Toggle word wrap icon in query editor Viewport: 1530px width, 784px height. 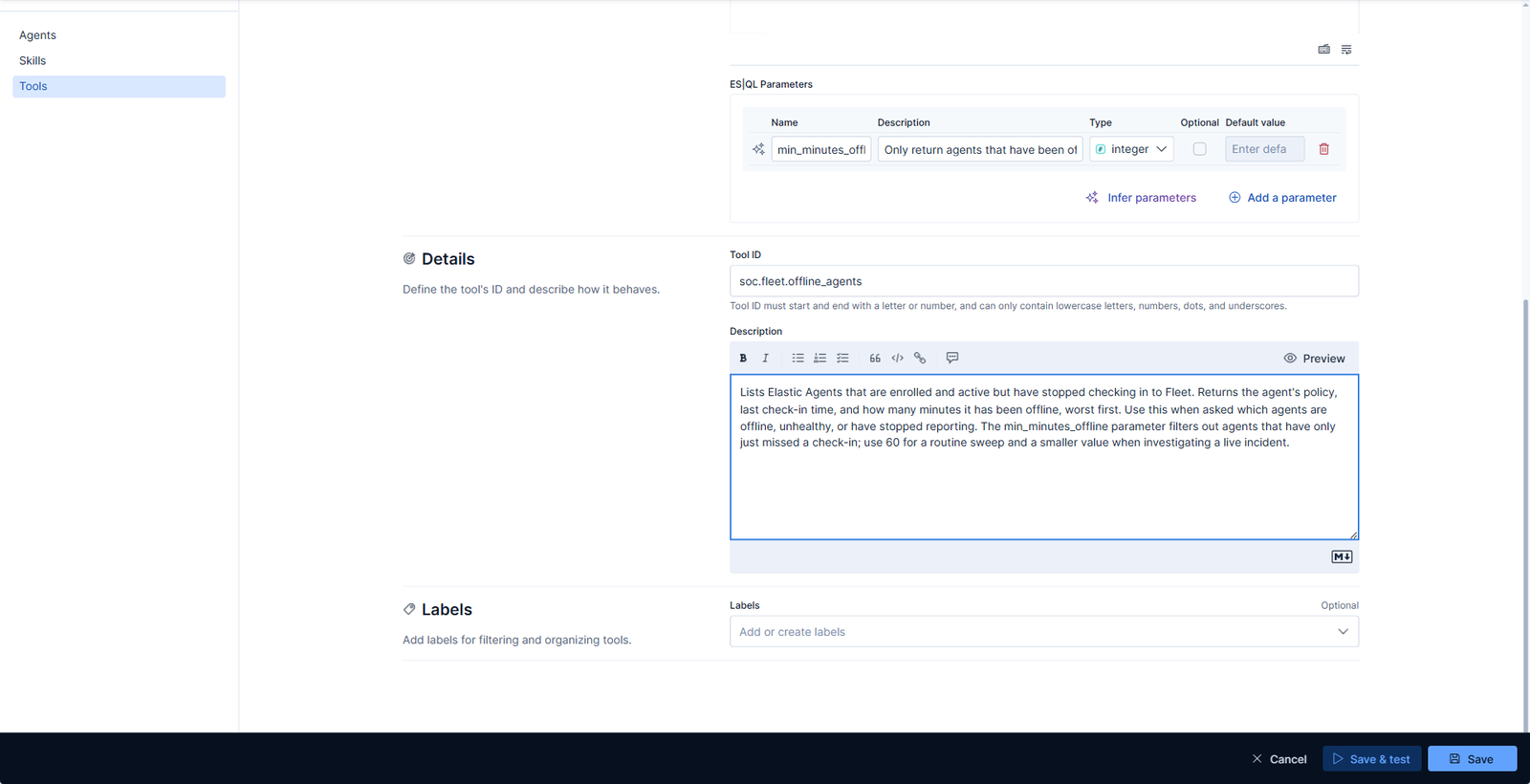click(x=1346, y=50)
